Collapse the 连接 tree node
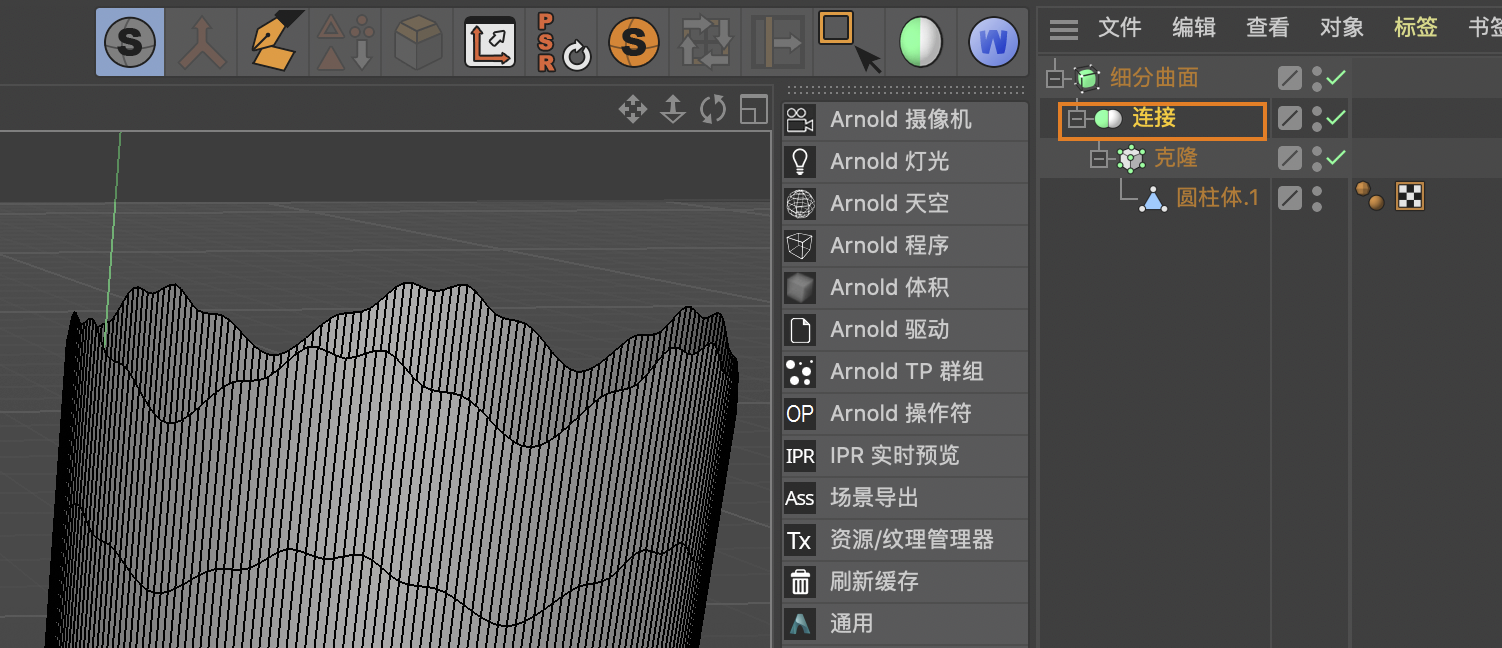The width and height of the screenshot is (1502, 648). coord(1077,119)
